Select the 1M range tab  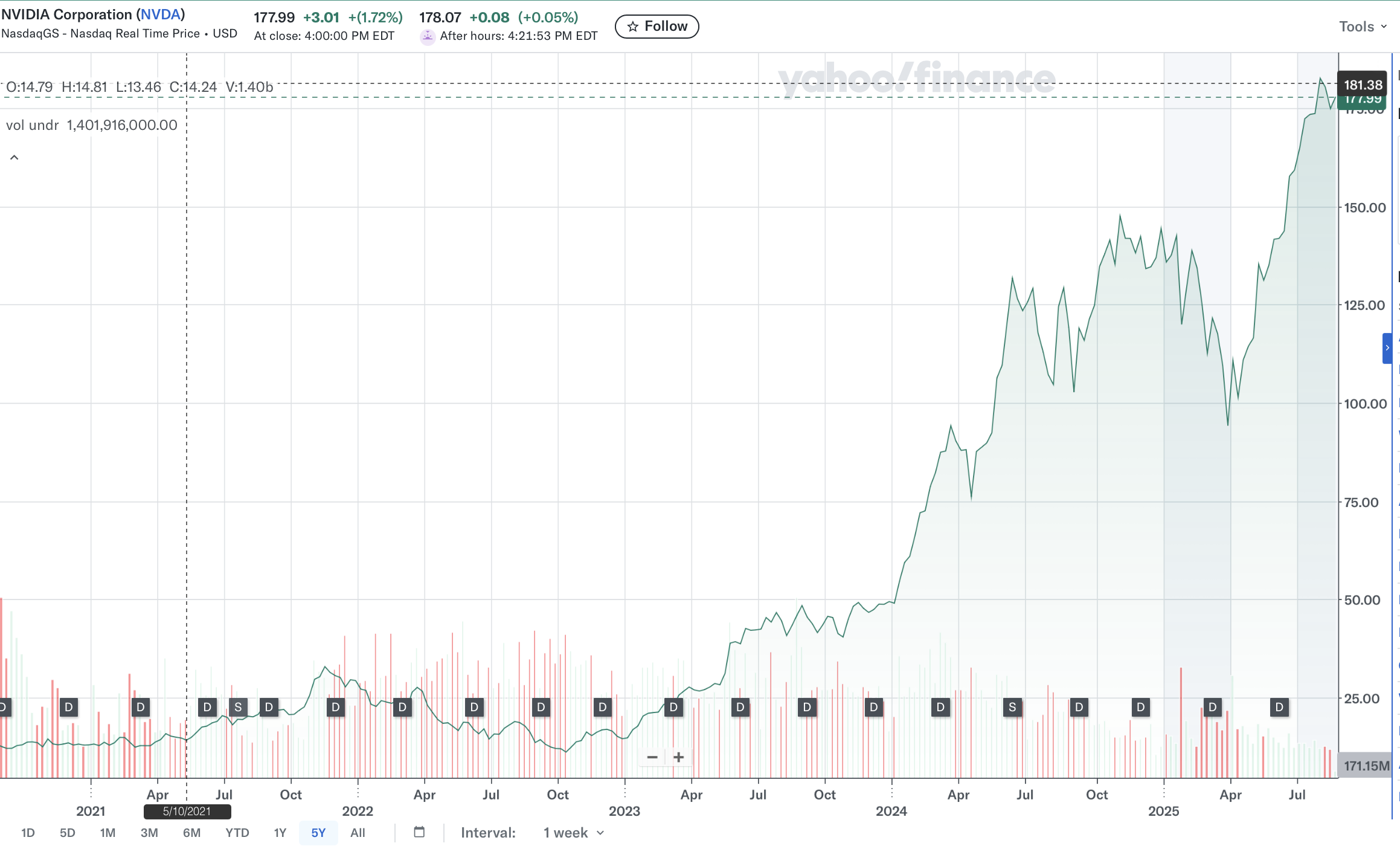[108, 833]
